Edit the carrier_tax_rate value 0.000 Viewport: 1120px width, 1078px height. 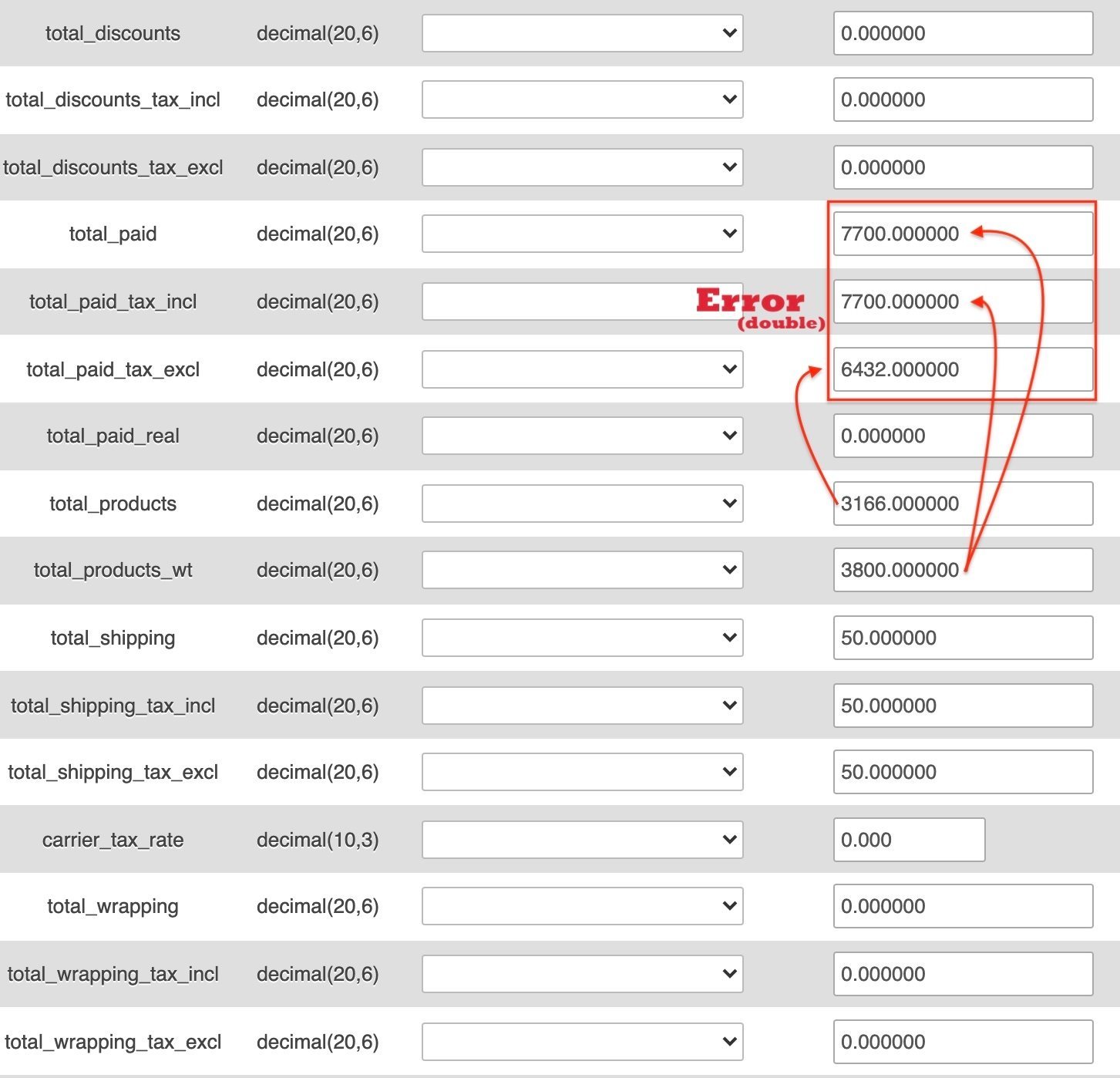pos(909,840)
